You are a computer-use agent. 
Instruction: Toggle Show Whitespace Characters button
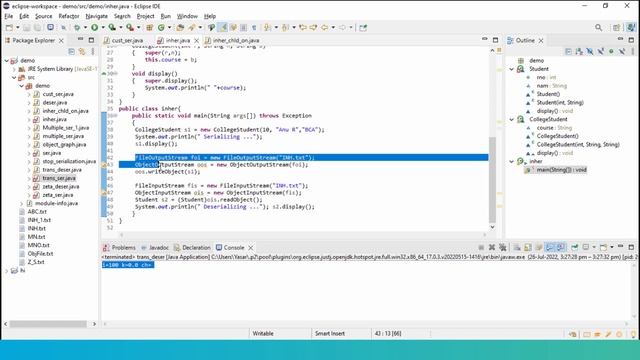click(x=254, y=27)
